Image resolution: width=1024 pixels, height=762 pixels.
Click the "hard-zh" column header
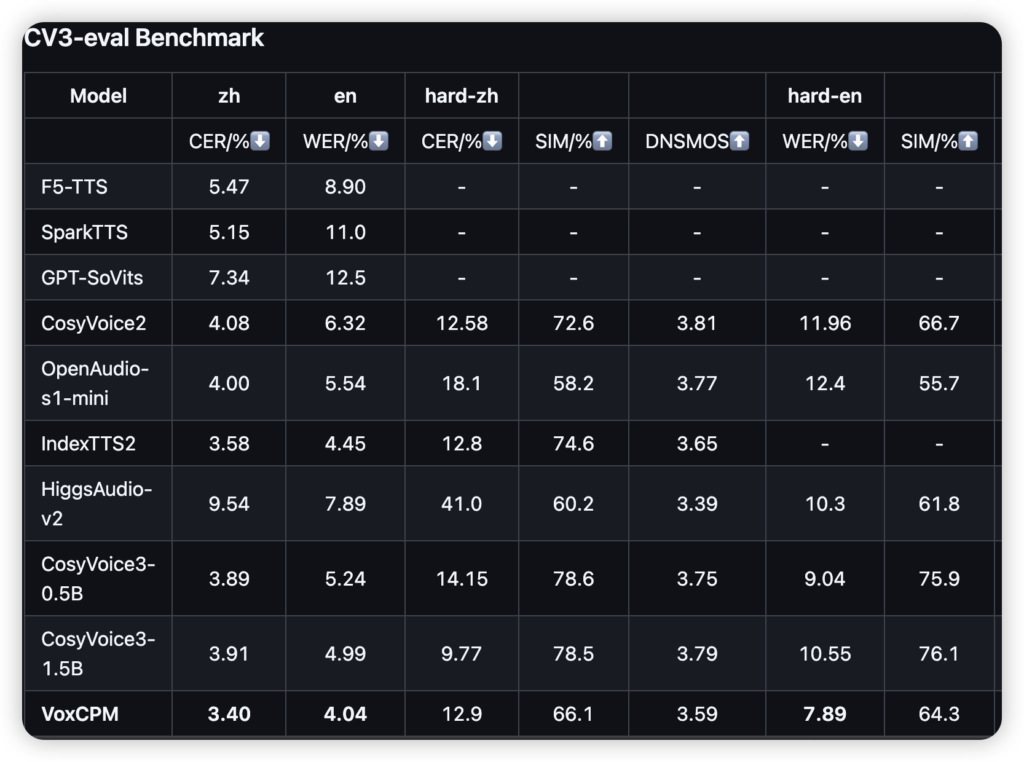tap(462, 96)
